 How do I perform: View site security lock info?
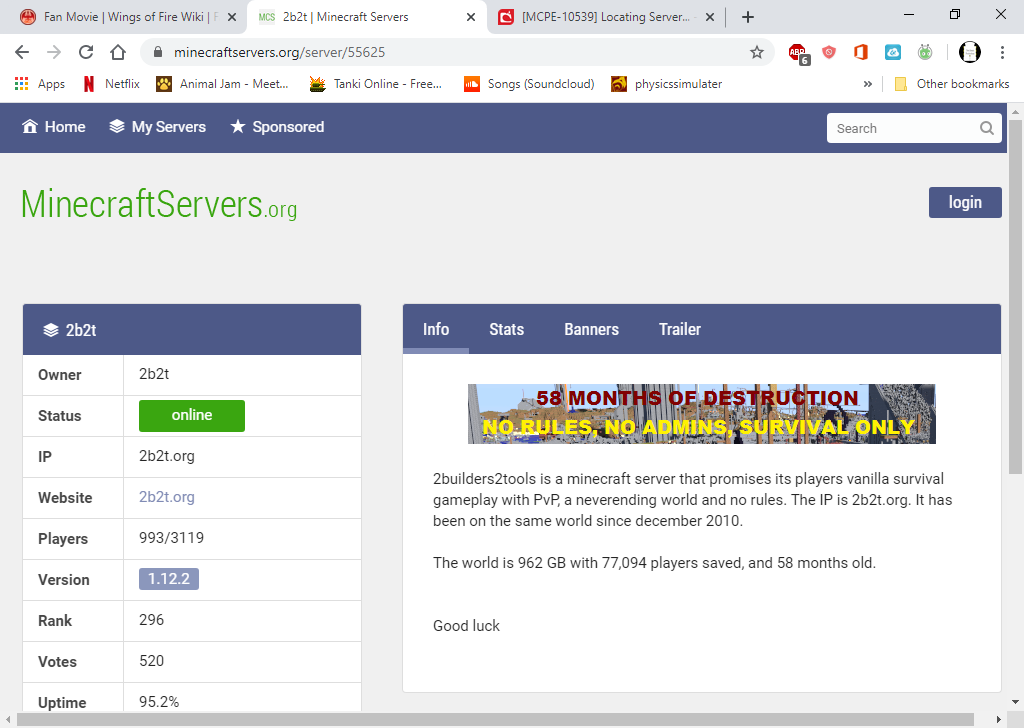[x=157, y=52]
